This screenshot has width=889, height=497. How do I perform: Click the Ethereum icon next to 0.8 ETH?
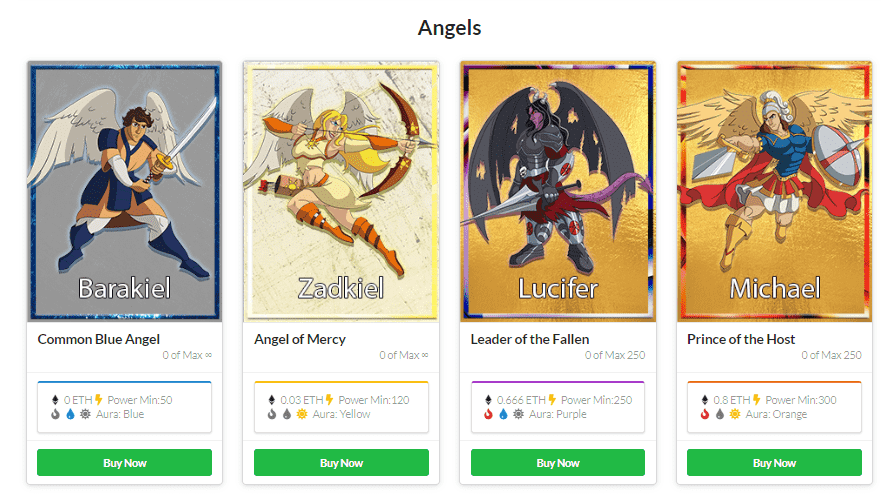(705, 400)
